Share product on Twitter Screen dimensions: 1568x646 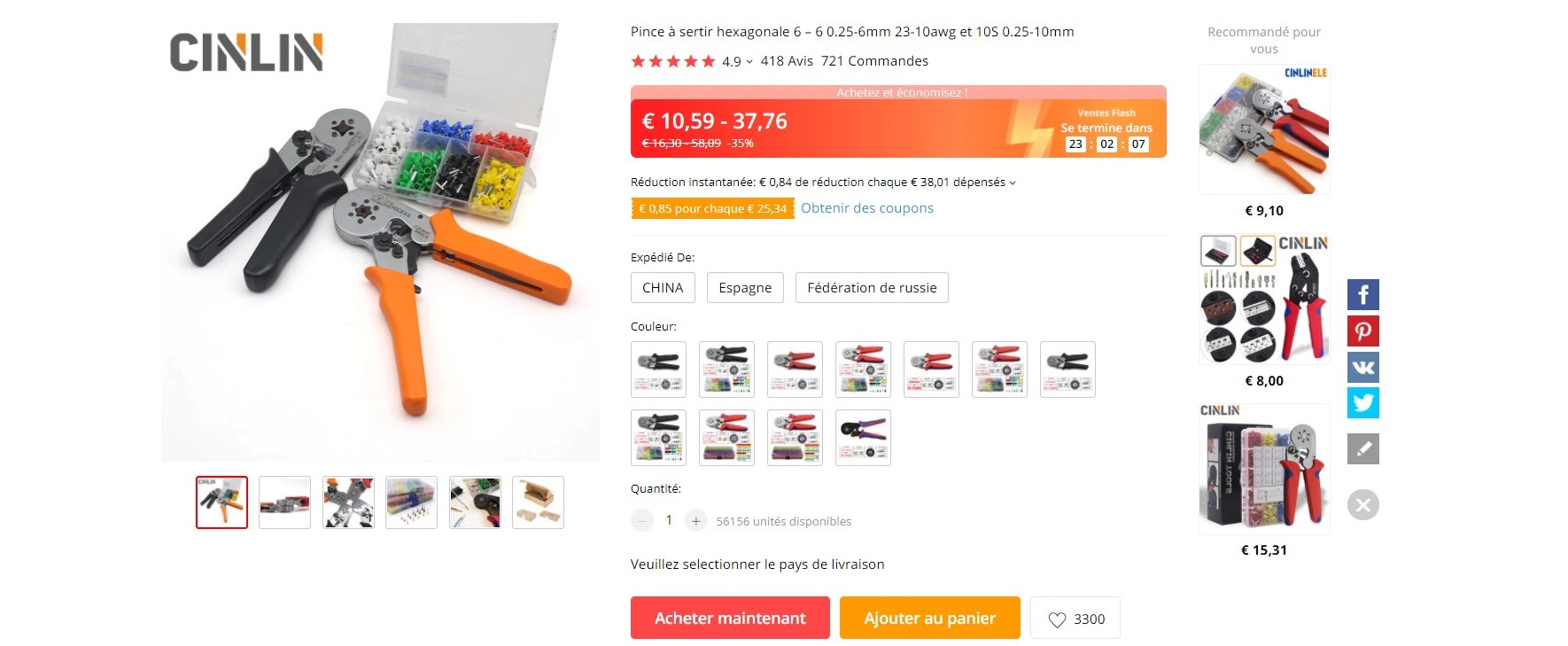[1363, 403]
